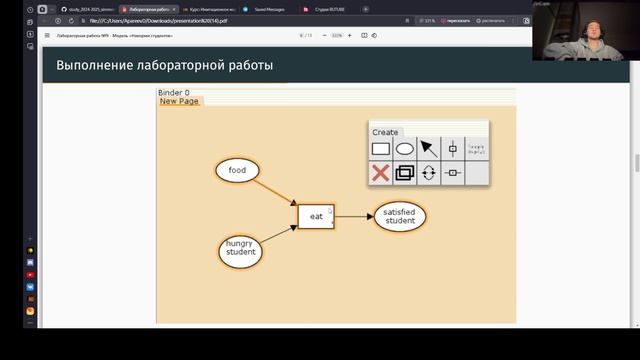Select the rectangle transition tool in Create palette

[380, 149]
